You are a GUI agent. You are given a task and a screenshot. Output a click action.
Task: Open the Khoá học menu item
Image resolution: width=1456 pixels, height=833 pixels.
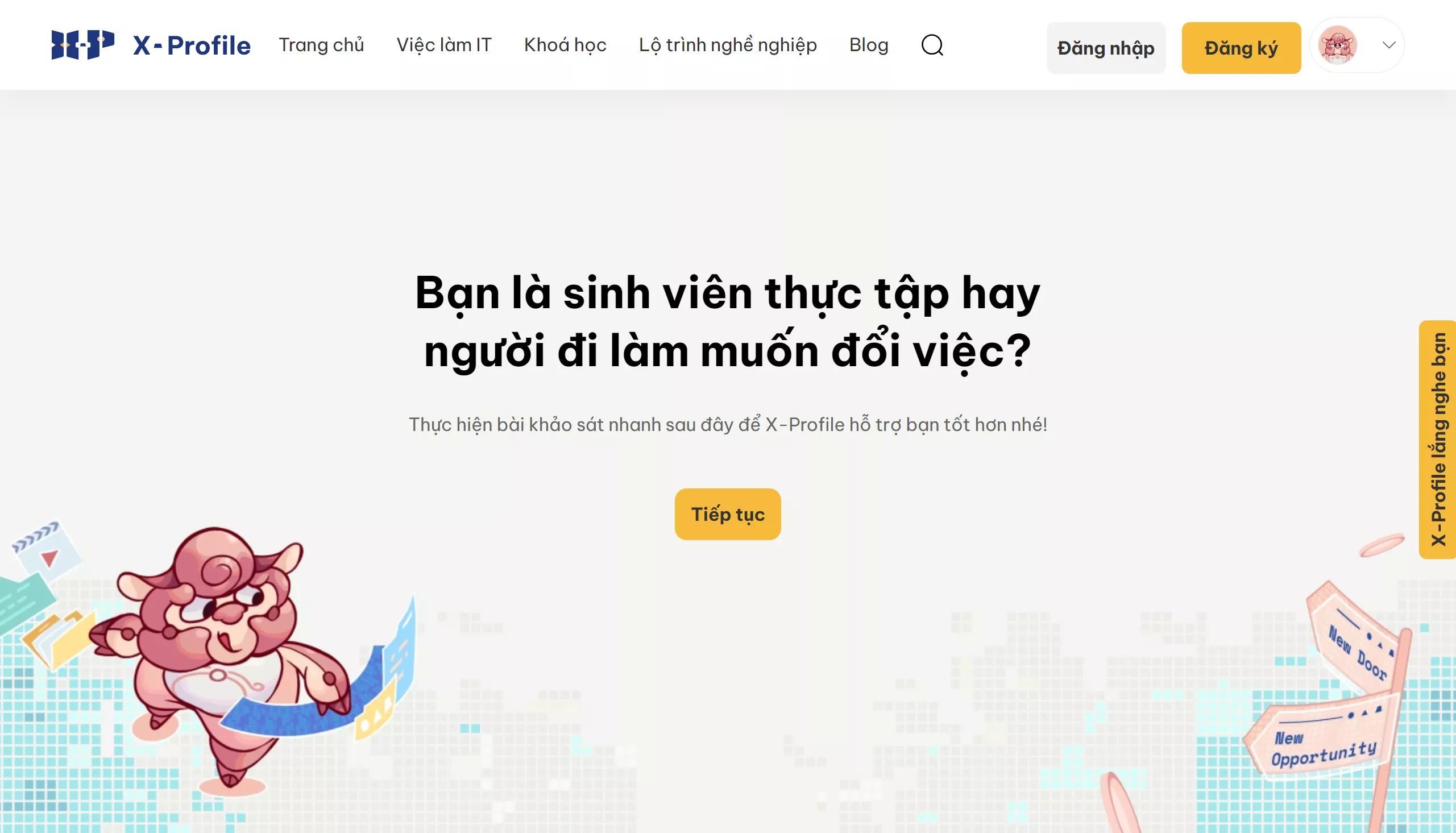[565, 44]
